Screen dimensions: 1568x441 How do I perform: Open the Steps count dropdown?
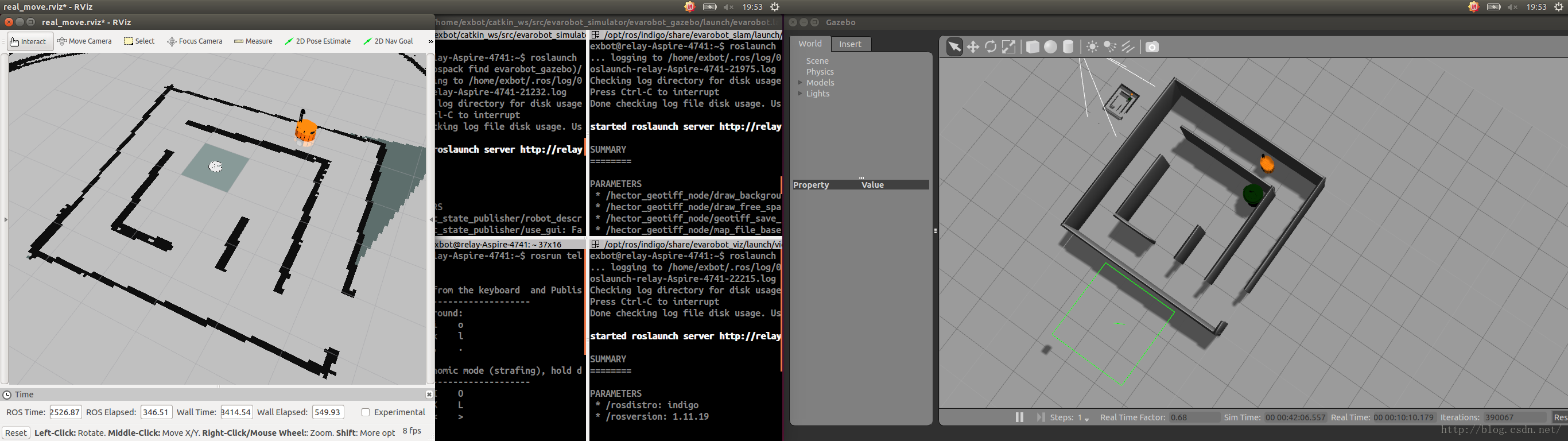point(1086,419)
